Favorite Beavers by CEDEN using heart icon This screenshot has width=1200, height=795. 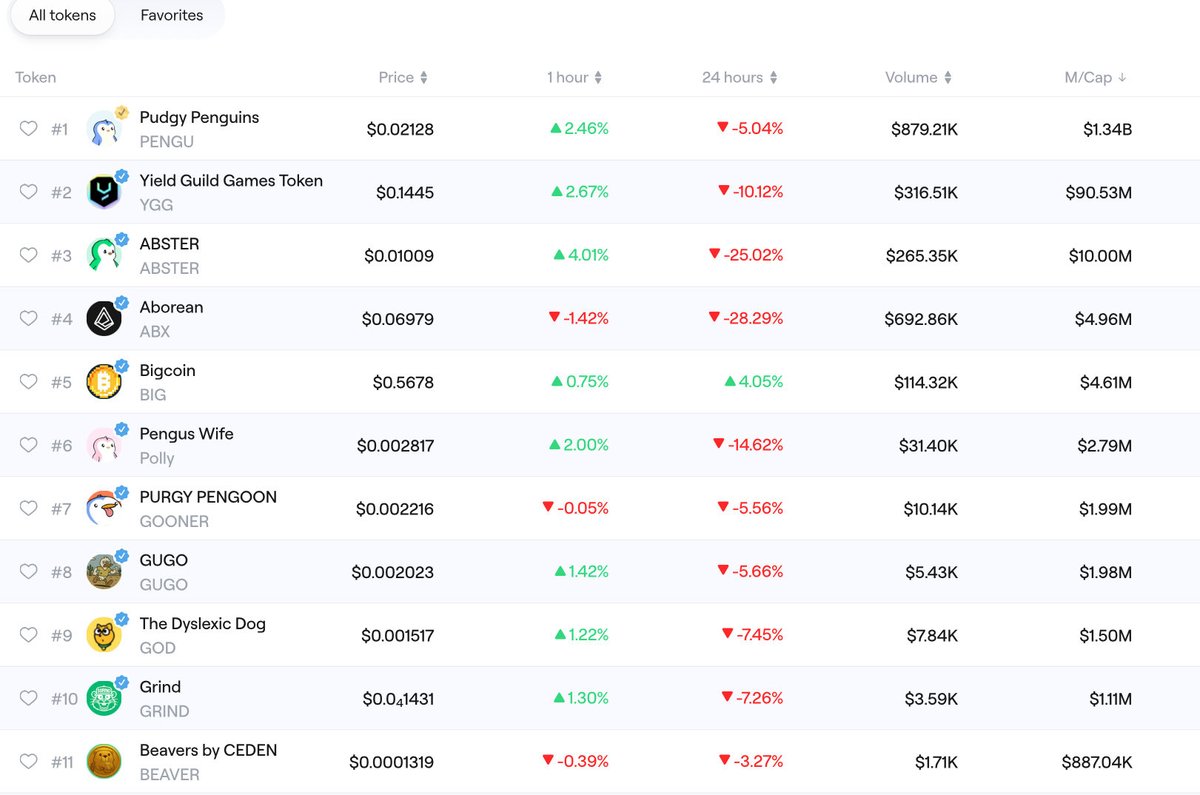point(28,761)
